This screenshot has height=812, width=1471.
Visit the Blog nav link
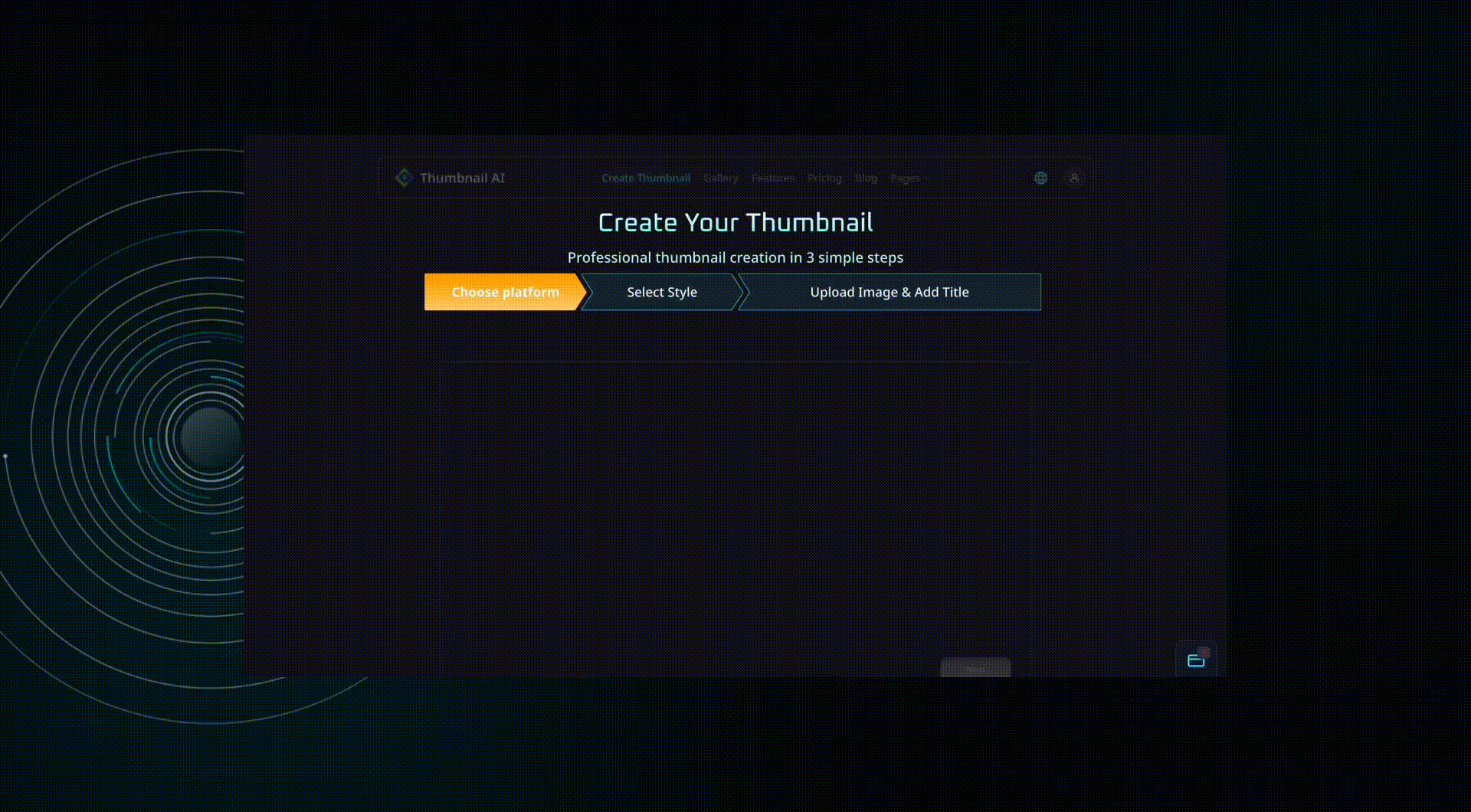[866, 178]
